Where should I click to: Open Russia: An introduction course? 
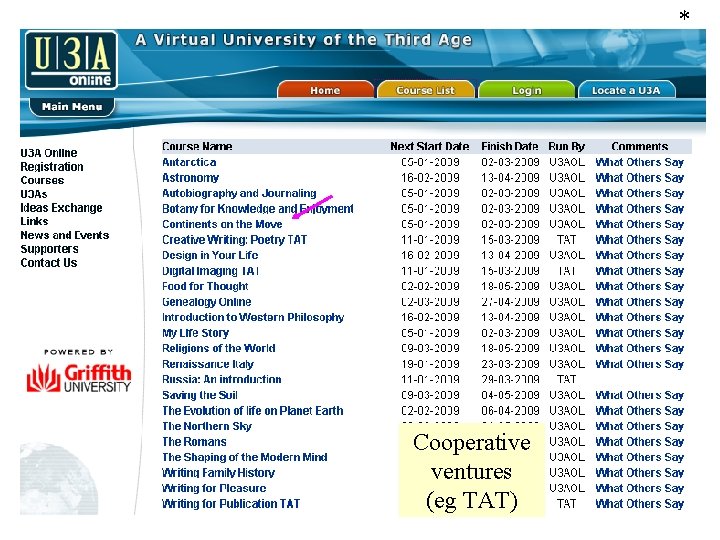click(x=222, y=379)
